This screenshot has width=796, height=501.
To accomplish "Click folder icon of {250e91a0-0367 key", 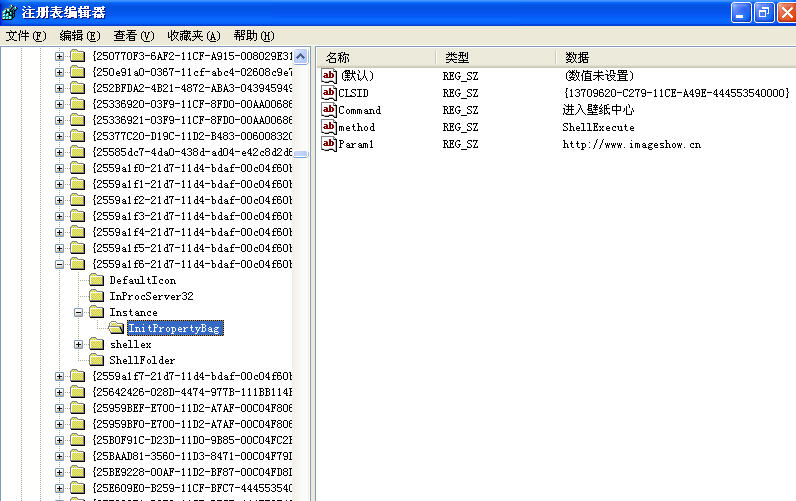I will (x=77, y=72).
